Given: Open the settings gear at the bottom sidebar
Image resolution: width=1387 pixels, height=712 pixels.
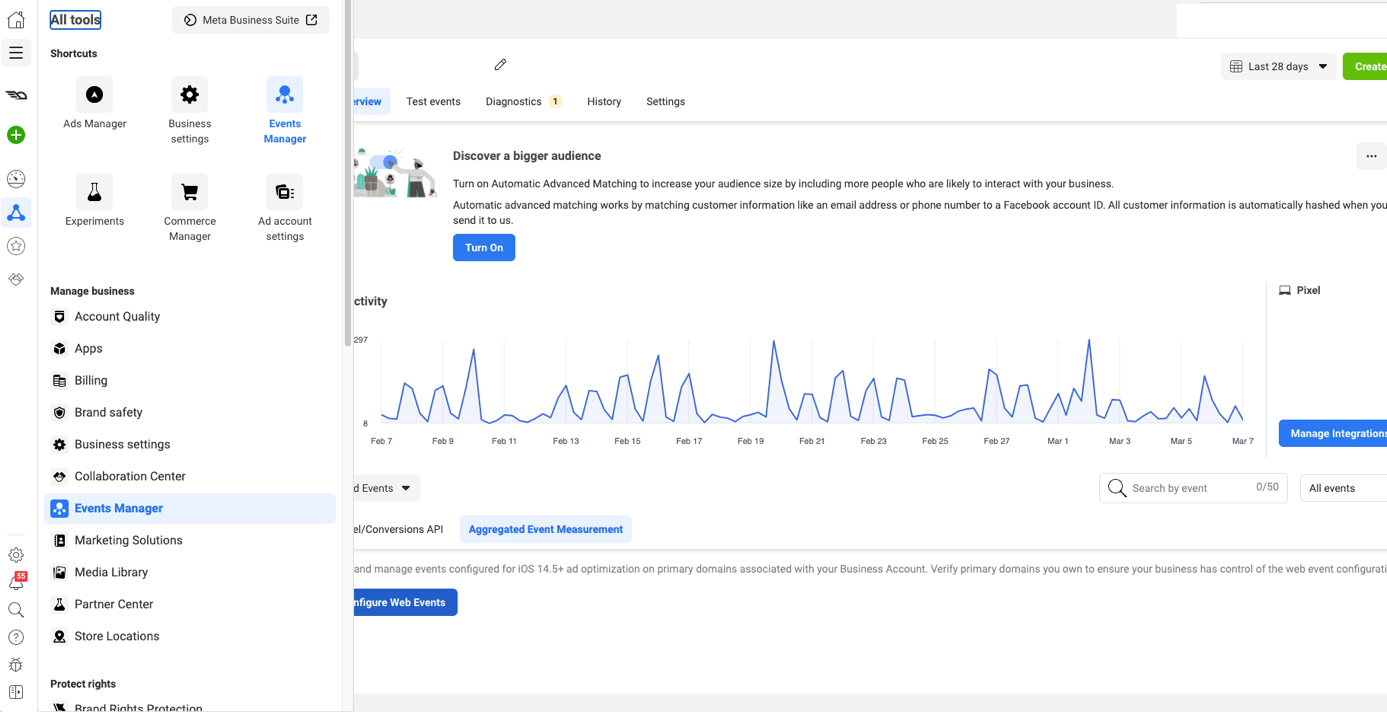Looking at the screenshot, I should tap(15, 555).
